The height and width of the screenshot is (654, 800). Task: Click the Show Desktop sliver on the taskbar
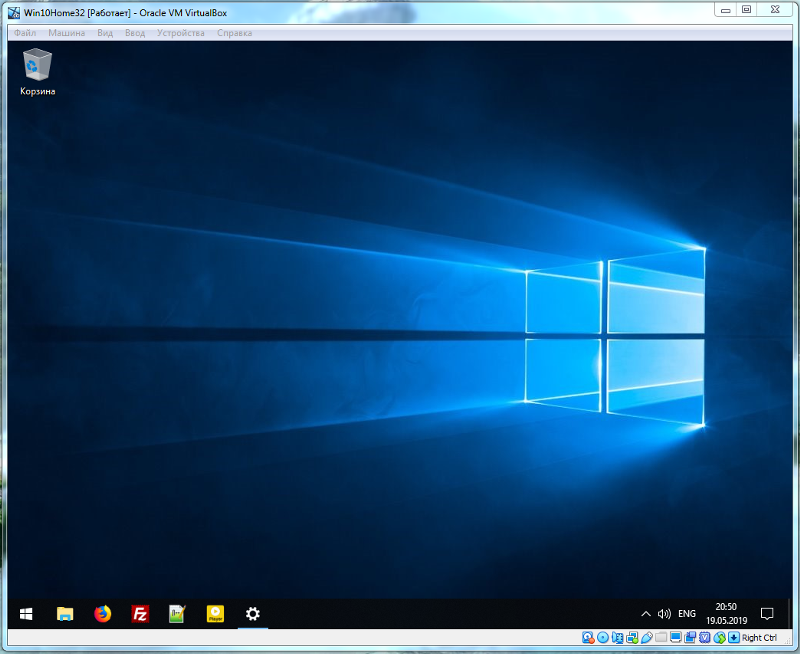point(790,614)
